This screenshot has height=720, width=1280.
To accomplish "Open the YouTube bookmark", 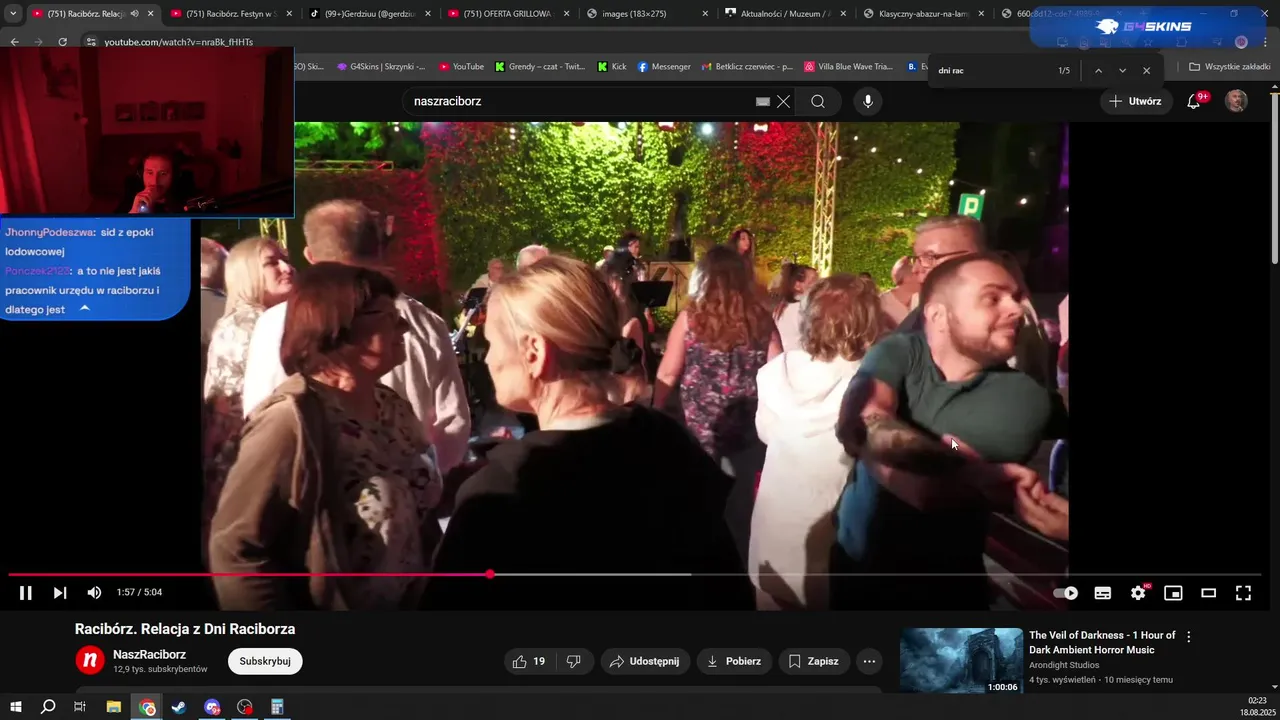I will [x=461, y=67].
